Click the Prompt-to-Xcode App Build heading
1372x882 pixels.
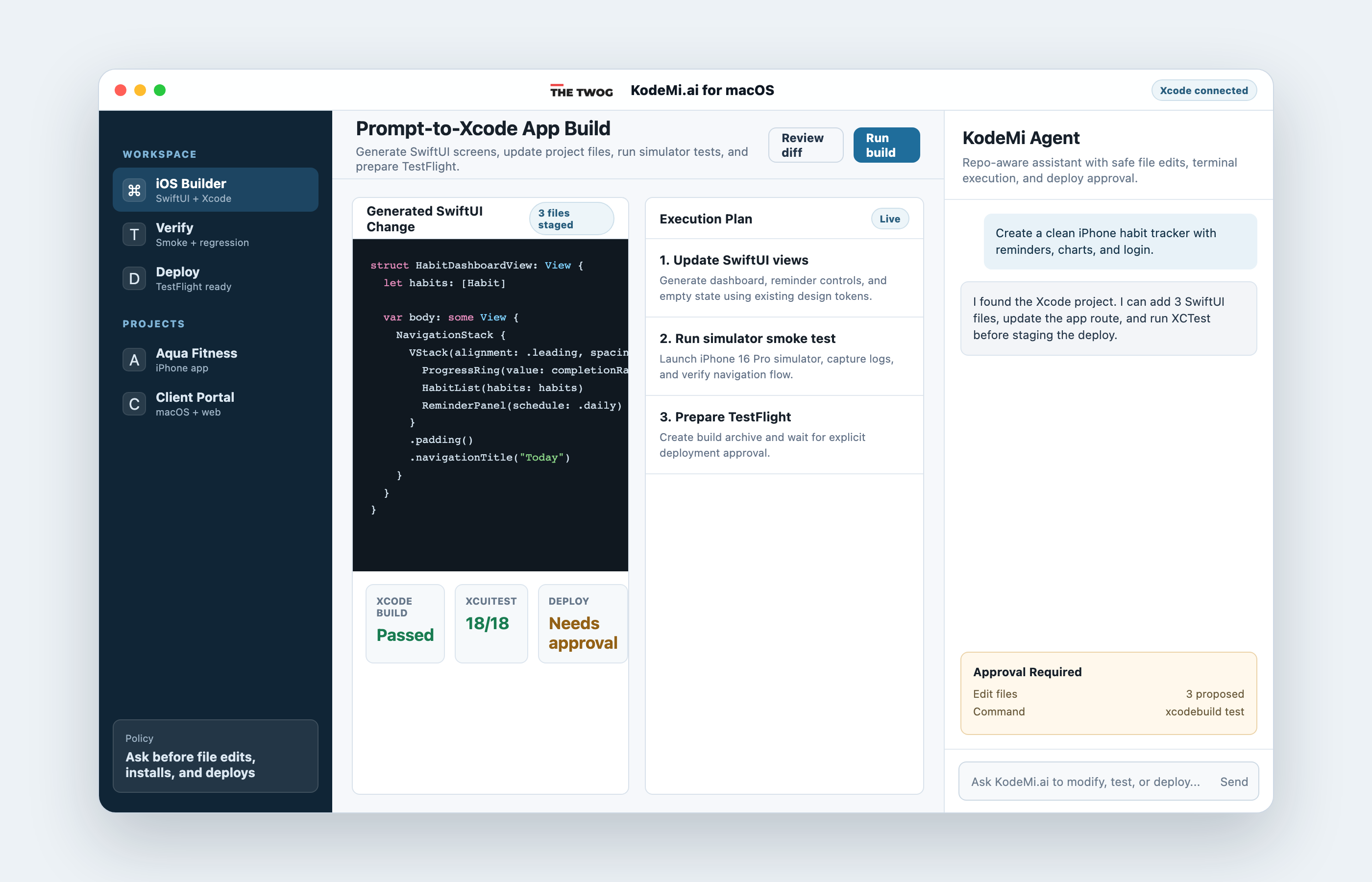pos(483,128)
